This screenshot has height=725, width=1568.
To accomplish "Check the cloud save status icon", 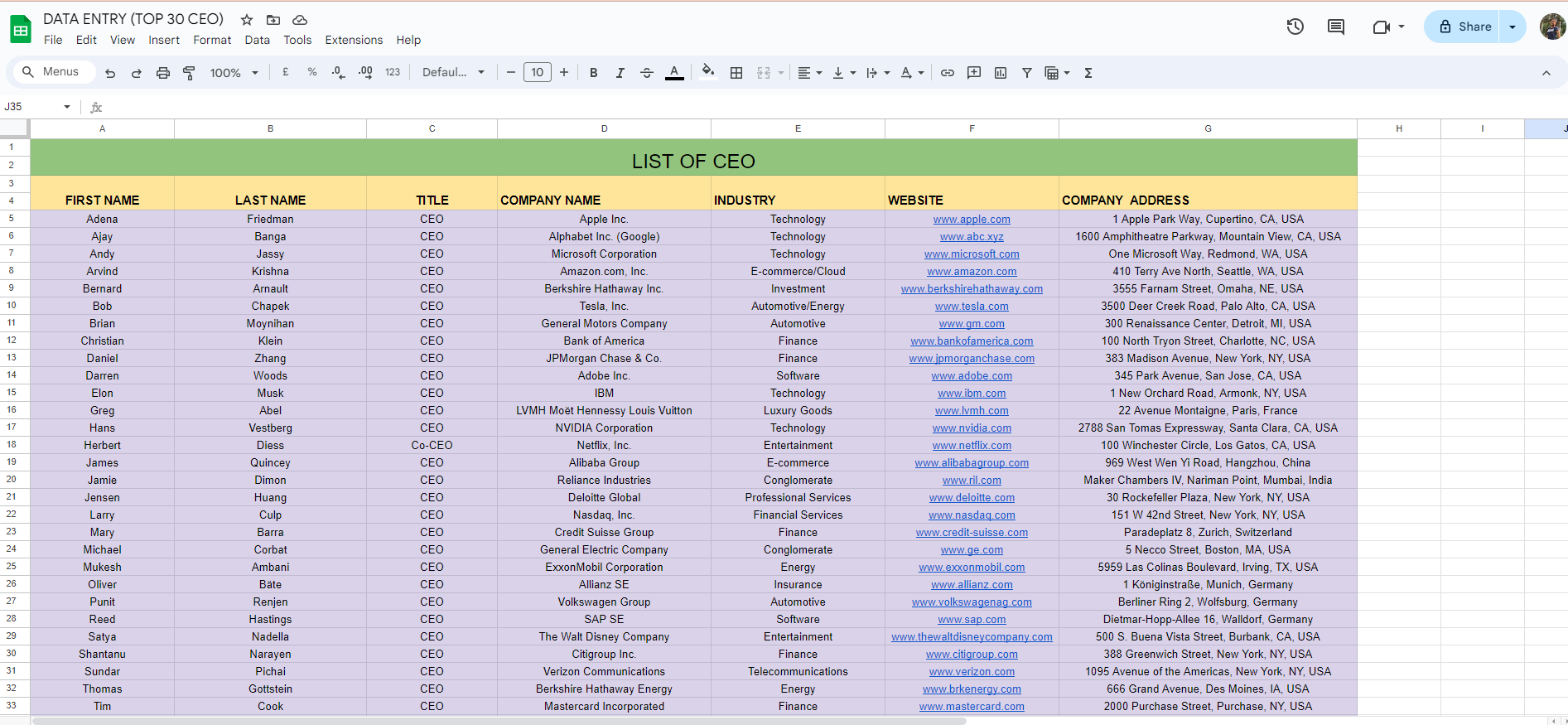I will click(300, 20).
